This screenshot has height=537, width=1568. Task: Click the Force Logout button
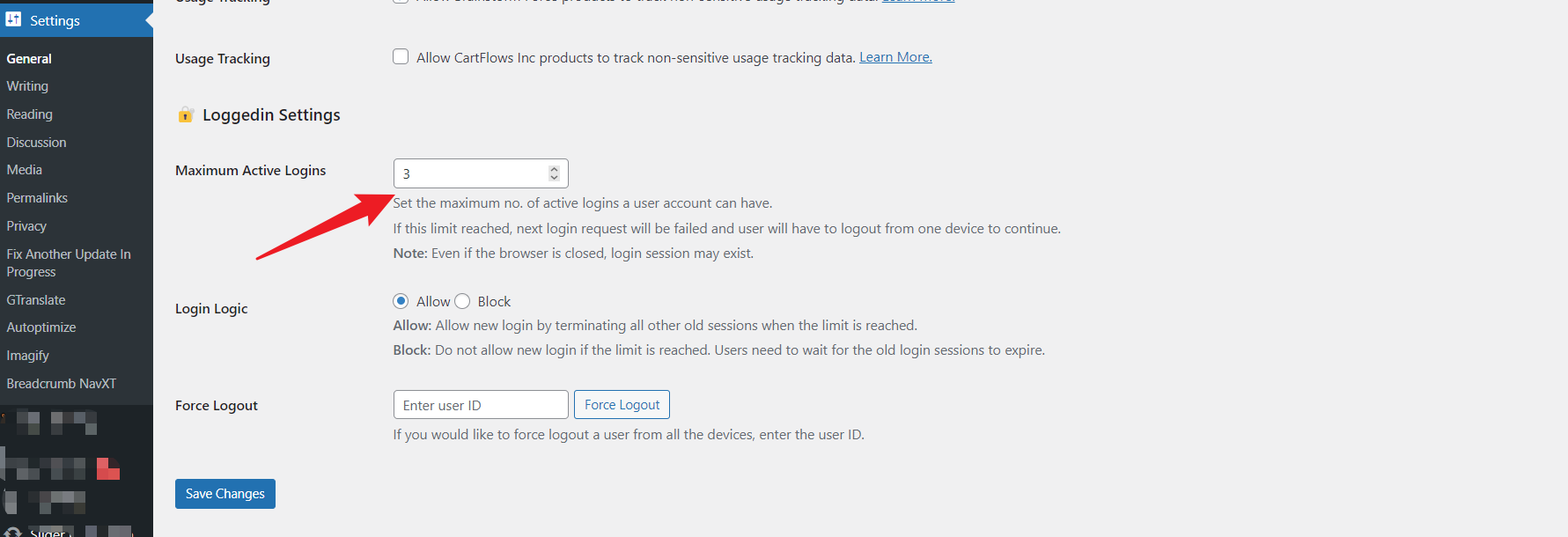tap(622, 404)
